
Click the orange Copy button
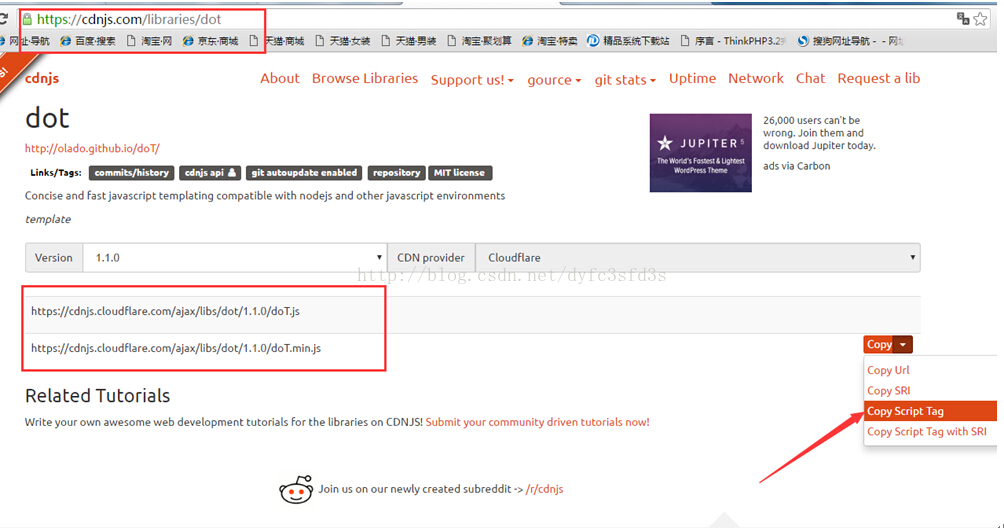[x=879, y=344]
